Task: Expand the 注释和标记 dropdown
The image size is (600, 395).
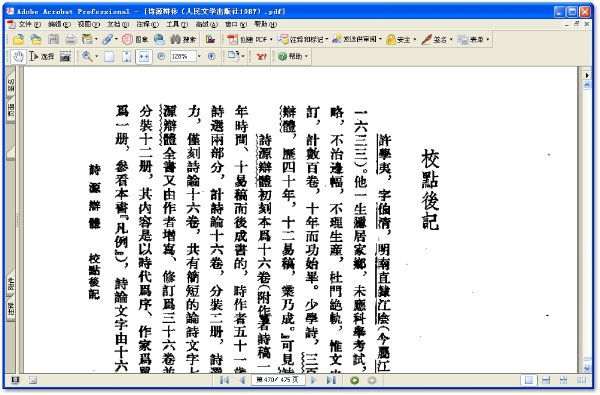Action: tap(326, 39)
